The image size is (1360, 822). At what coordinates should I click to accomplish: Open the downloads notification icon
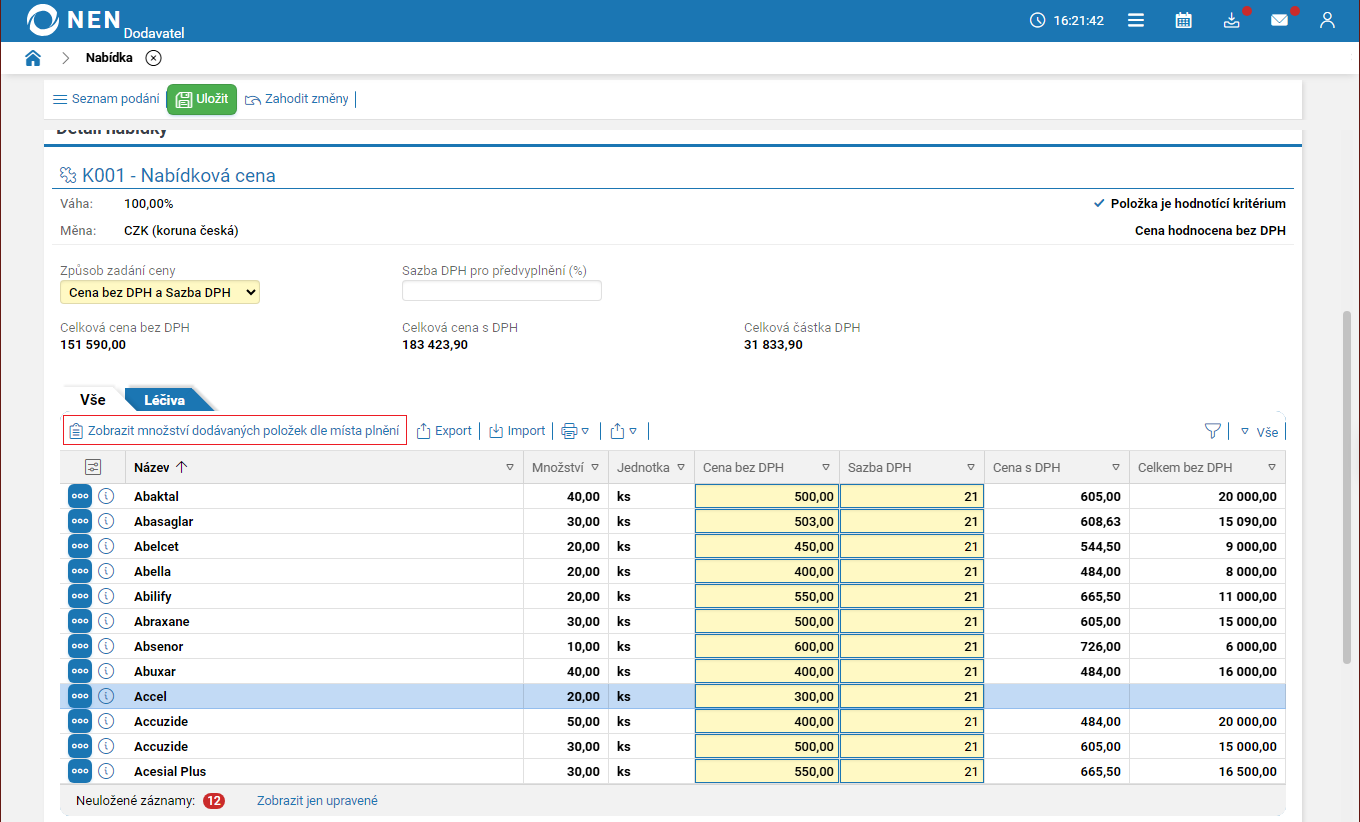click(1231, 20)
